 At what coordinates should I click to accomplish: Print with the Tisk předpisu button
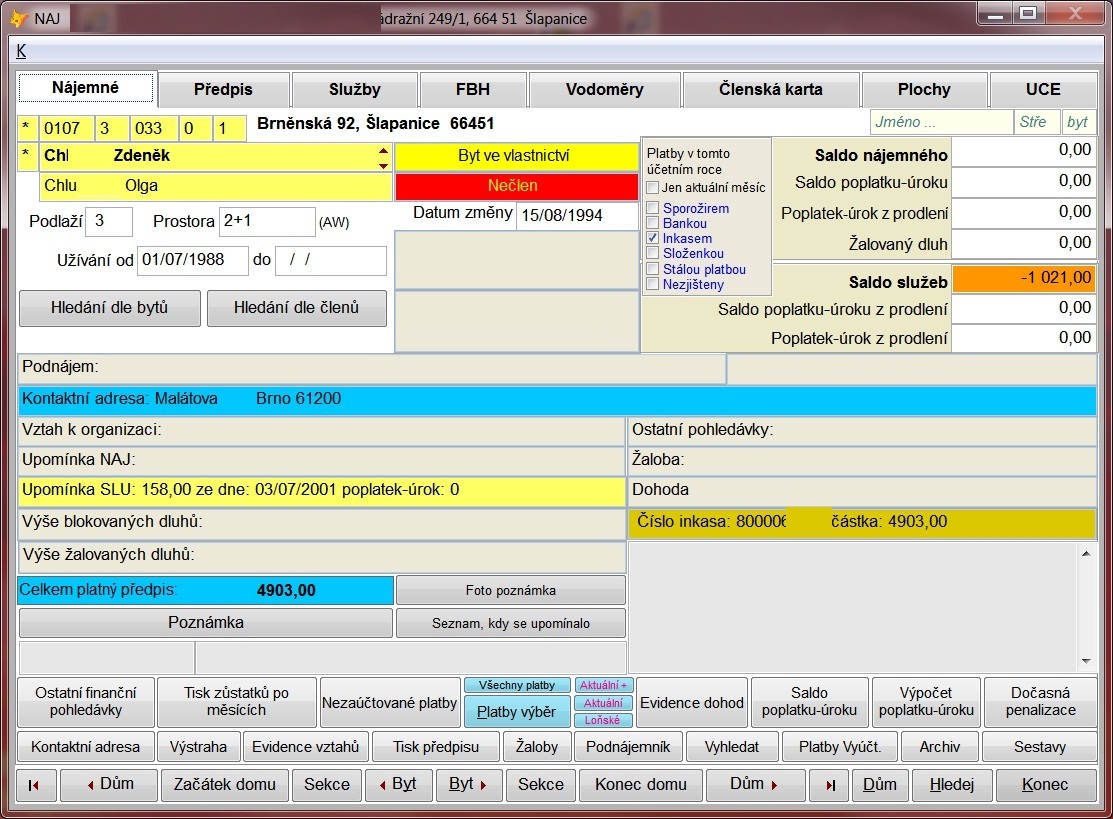(437, 747)
